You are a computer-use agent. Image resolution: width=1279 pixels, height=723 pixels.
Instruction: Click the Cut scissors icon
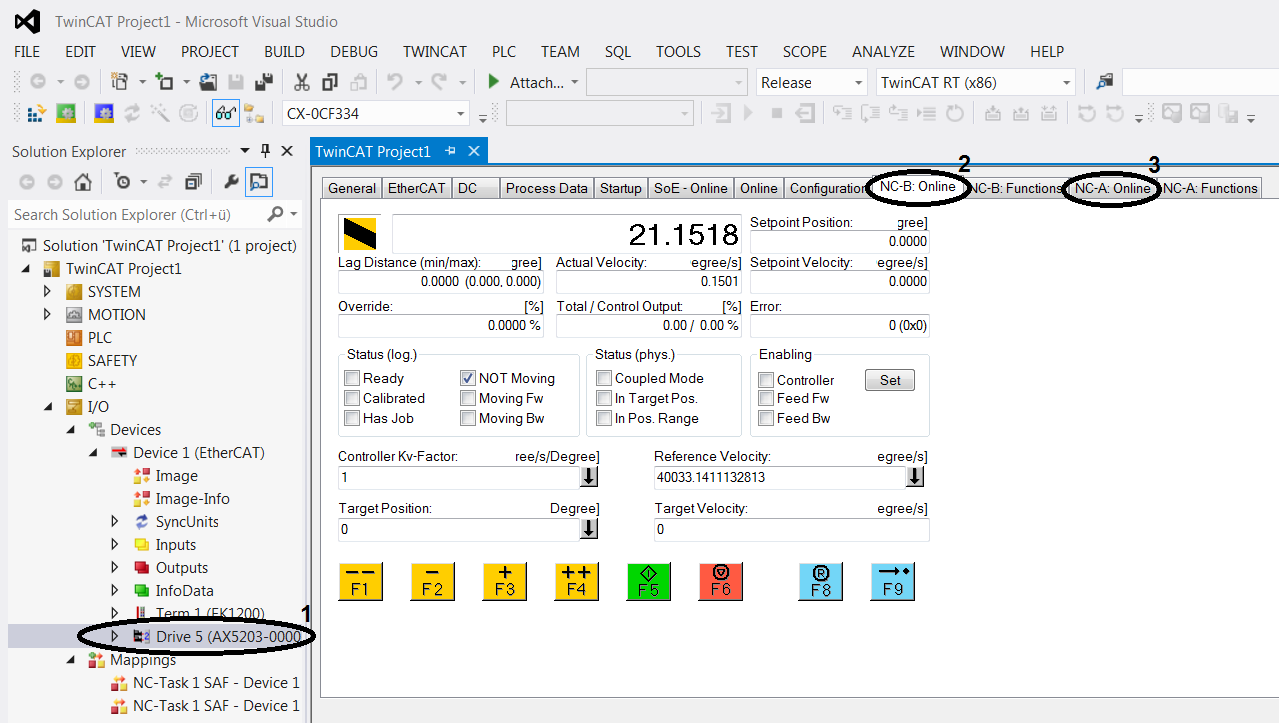tap(301, 83)
